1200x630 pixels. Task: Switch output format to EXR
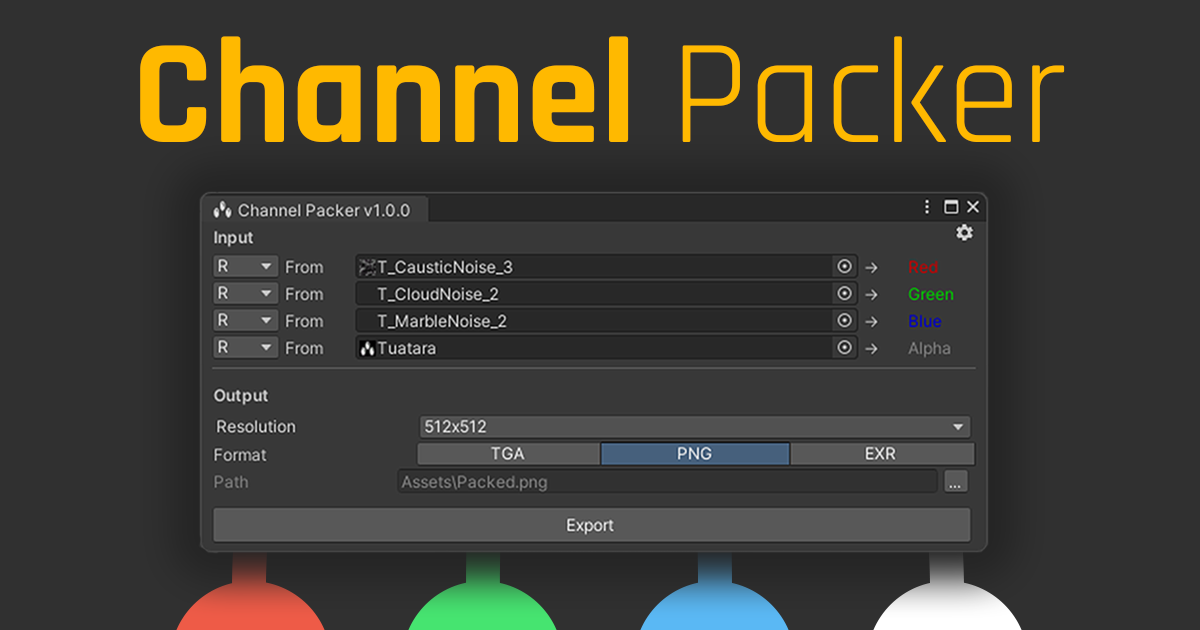[881, 453]
